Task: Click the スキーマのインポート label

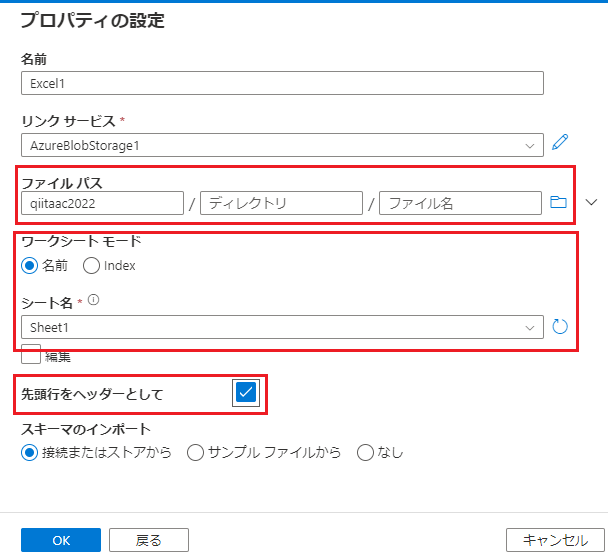Action: tap(86, 429)
